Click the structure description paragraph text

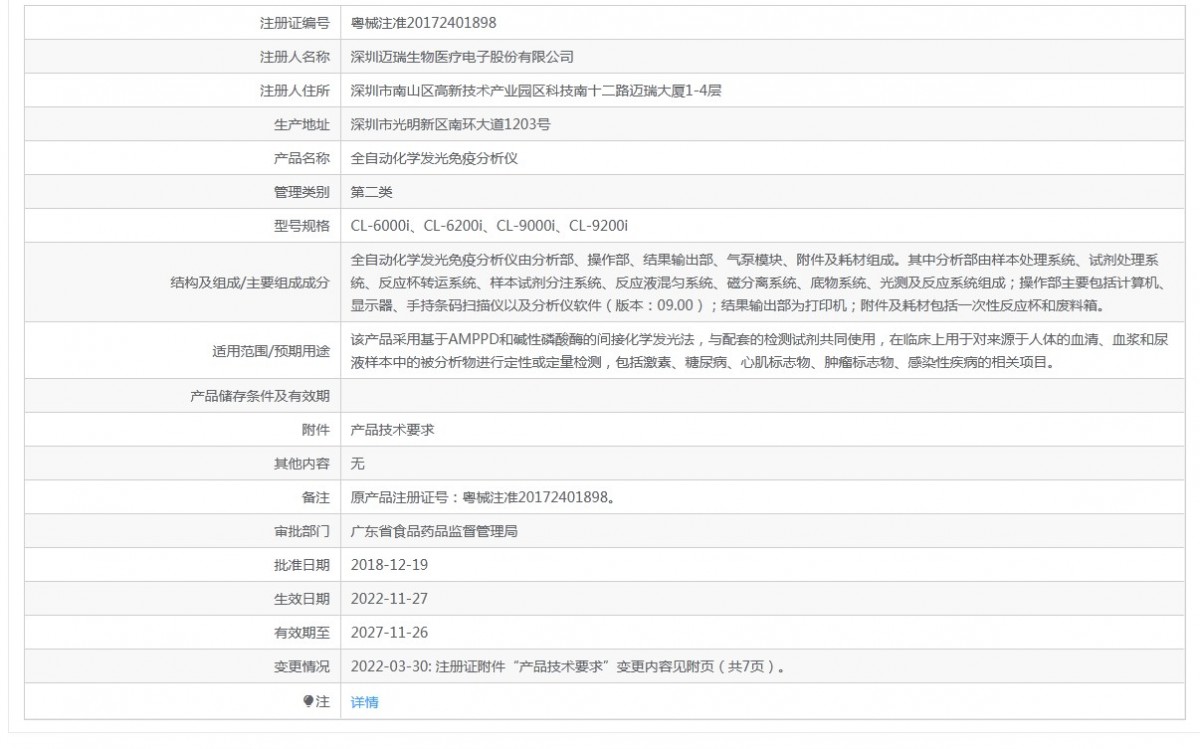[757, 282]
